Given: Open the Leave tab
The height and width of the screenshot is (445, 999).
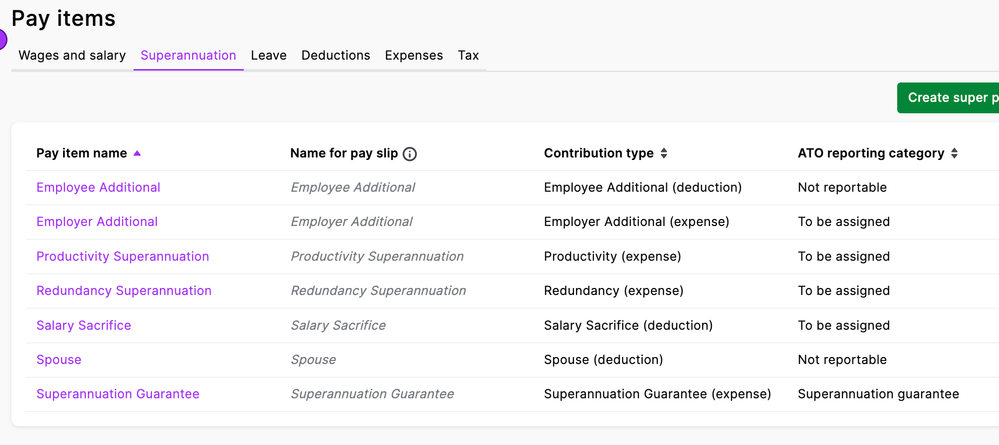Looking at the screenshot, I should coord(268,55).
